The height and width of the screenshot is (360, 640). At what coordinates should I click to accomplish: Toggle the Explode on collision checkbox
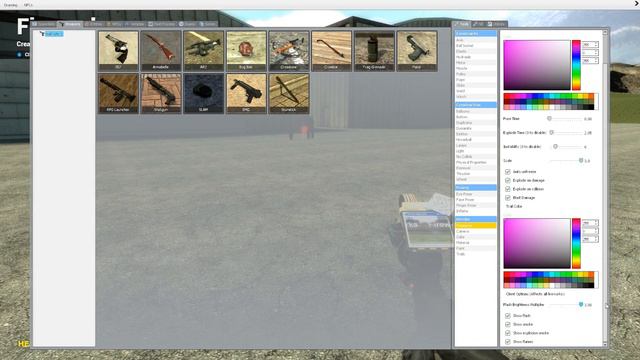508,189
